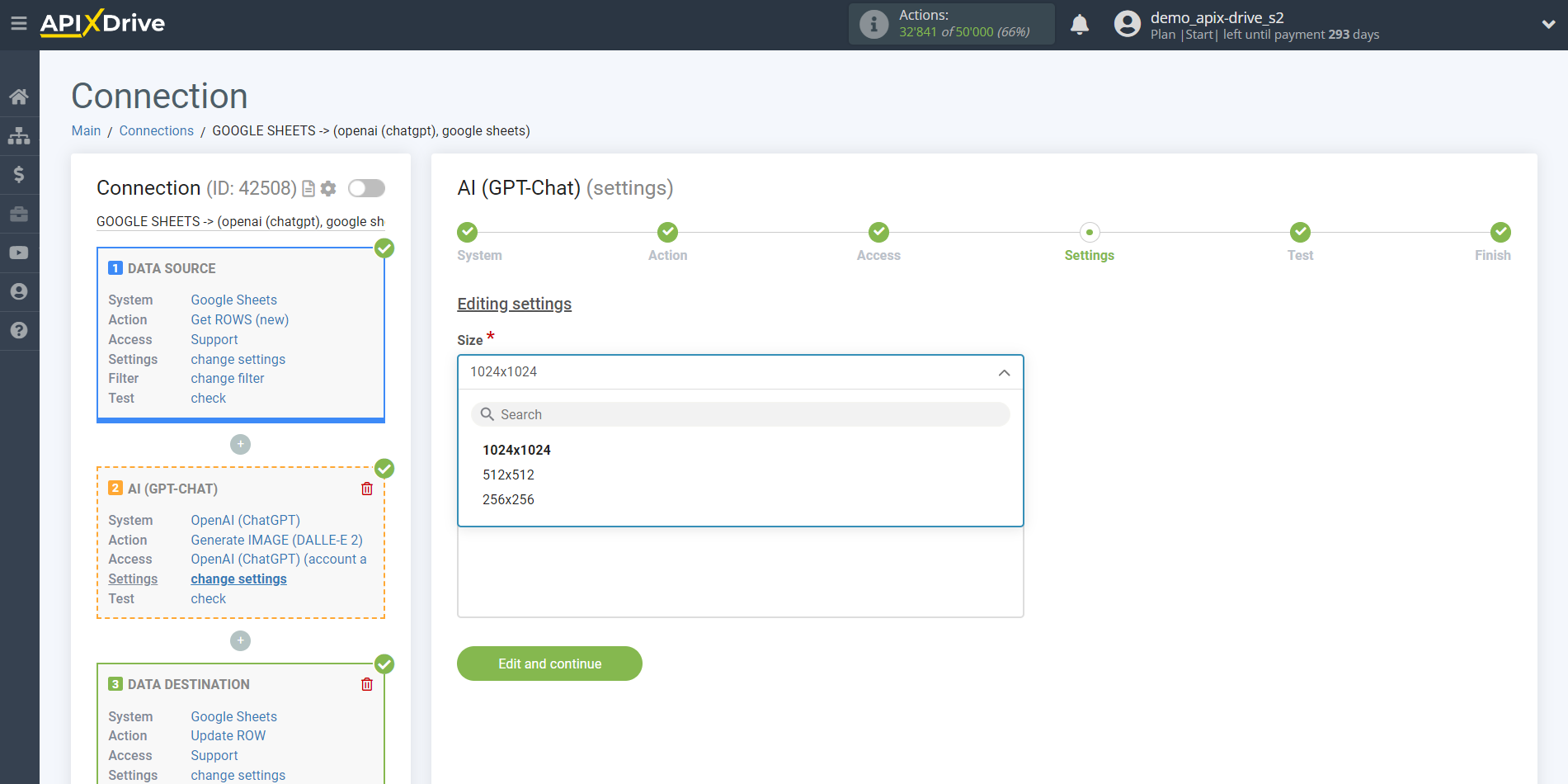Expand the account menu chevron
Image resolution: width=1568 pixels, height=784 pixels.
[x=1548, y=24]
